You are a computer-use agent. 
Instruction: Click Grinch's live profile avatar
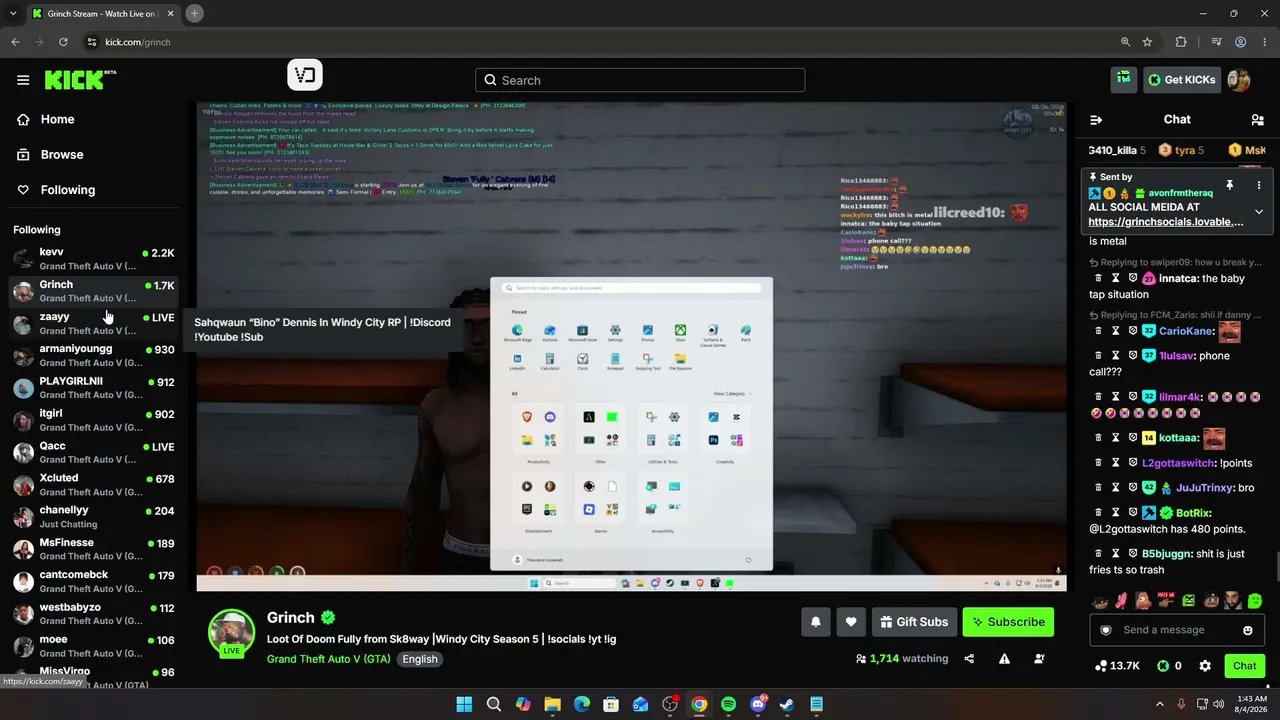231,633
